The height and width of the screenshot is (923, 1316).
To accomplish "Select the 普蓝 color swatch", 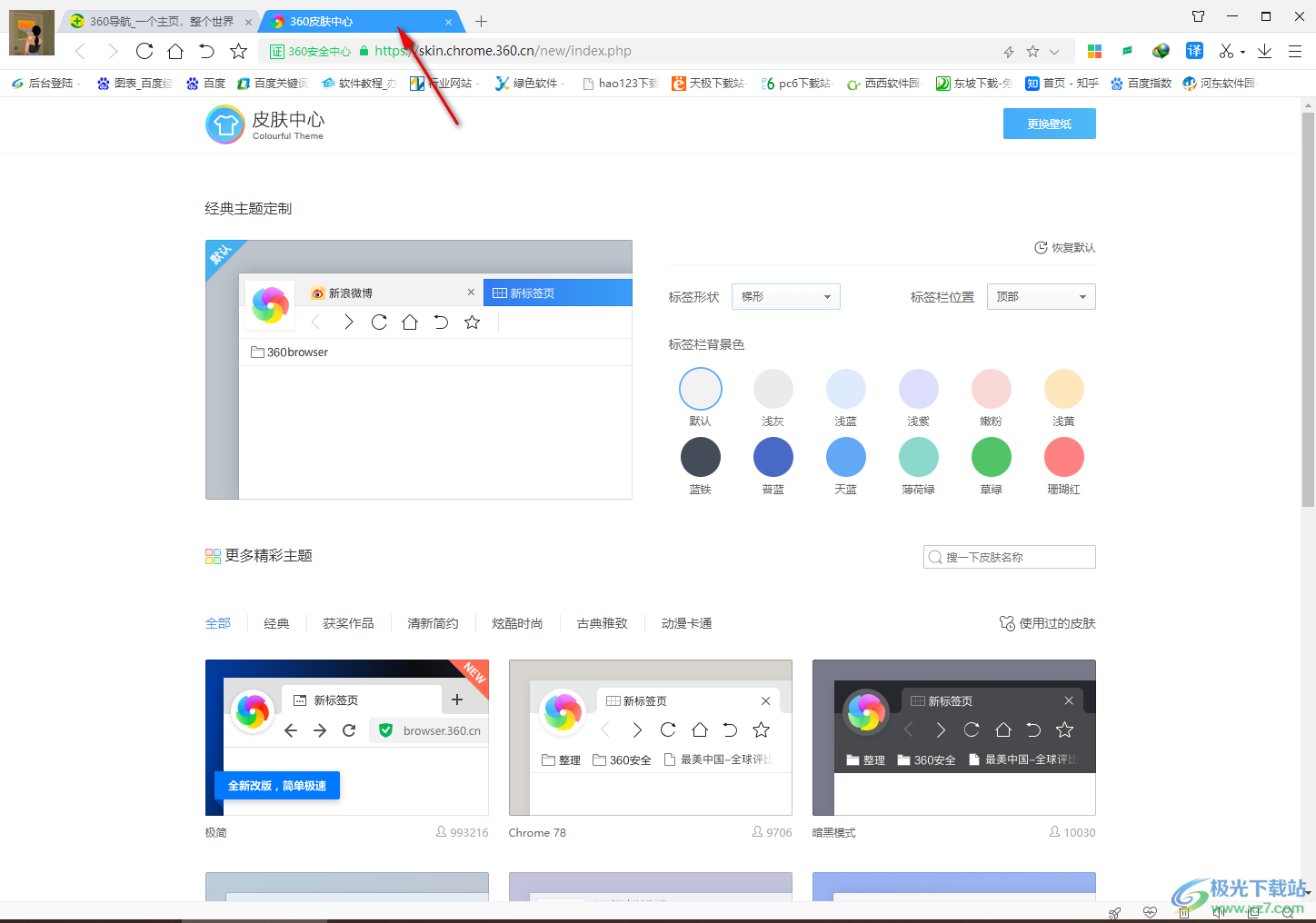I will coord(773,457).
